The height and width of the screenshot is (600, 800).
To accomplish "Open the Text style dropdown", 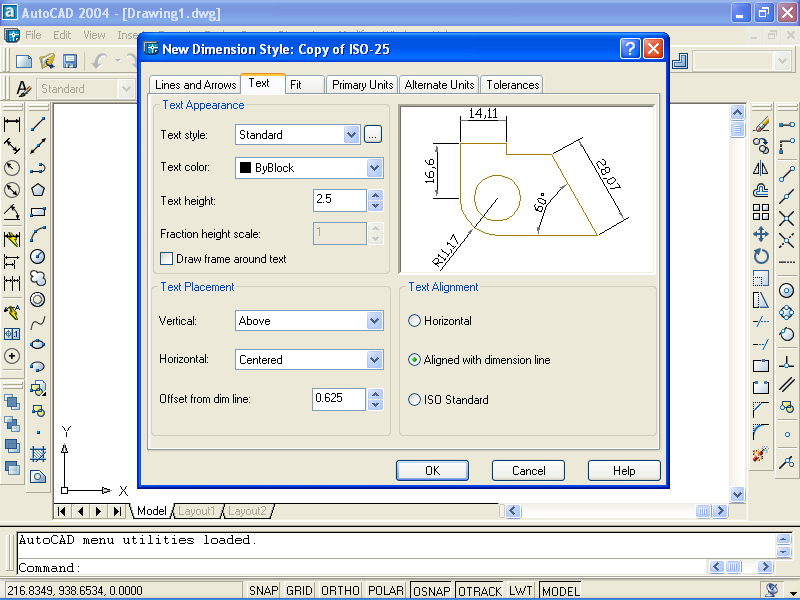I will [351, 135].
